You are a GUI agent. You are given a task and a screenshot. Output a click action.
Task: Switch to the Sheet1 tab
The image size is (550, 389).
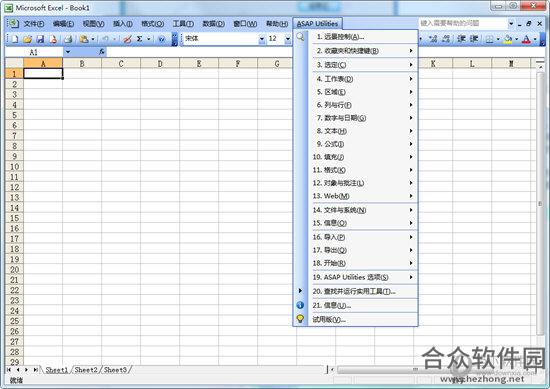click(x=56, y=370)
